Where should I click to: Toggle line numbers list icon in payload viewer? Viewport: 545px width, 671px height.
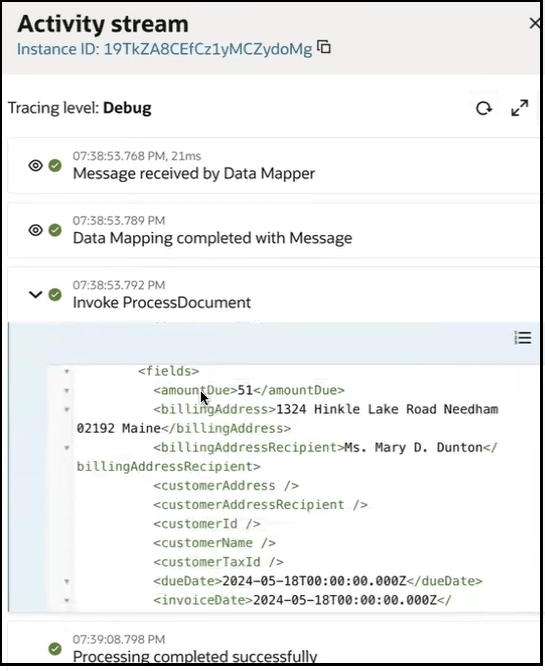click(x=522, y=338)
